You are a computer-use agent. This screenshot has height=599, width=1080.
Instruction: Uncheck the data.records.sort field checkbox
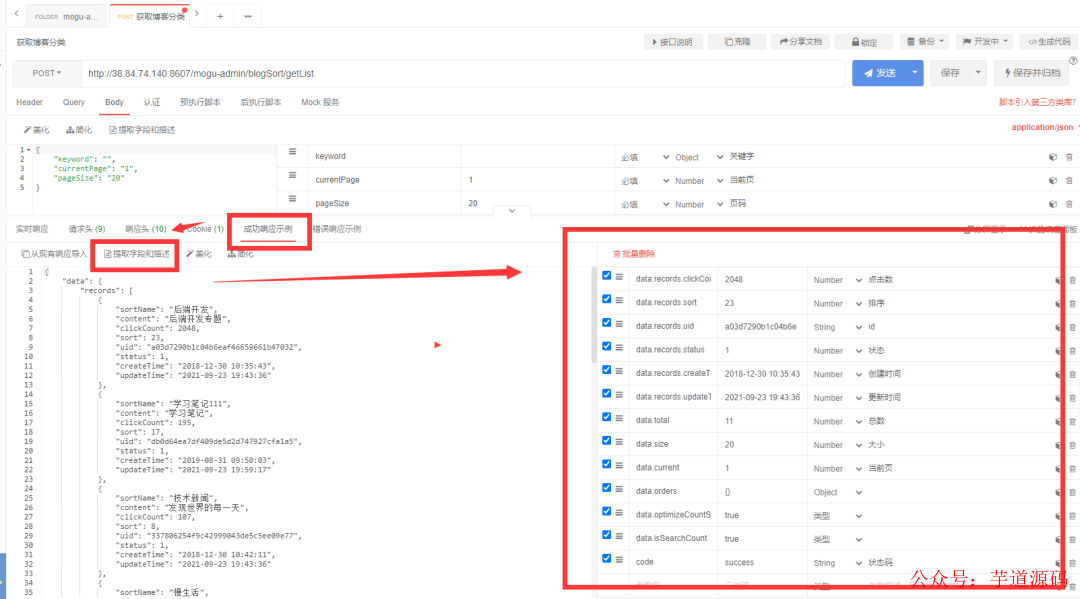click(607, 299)
